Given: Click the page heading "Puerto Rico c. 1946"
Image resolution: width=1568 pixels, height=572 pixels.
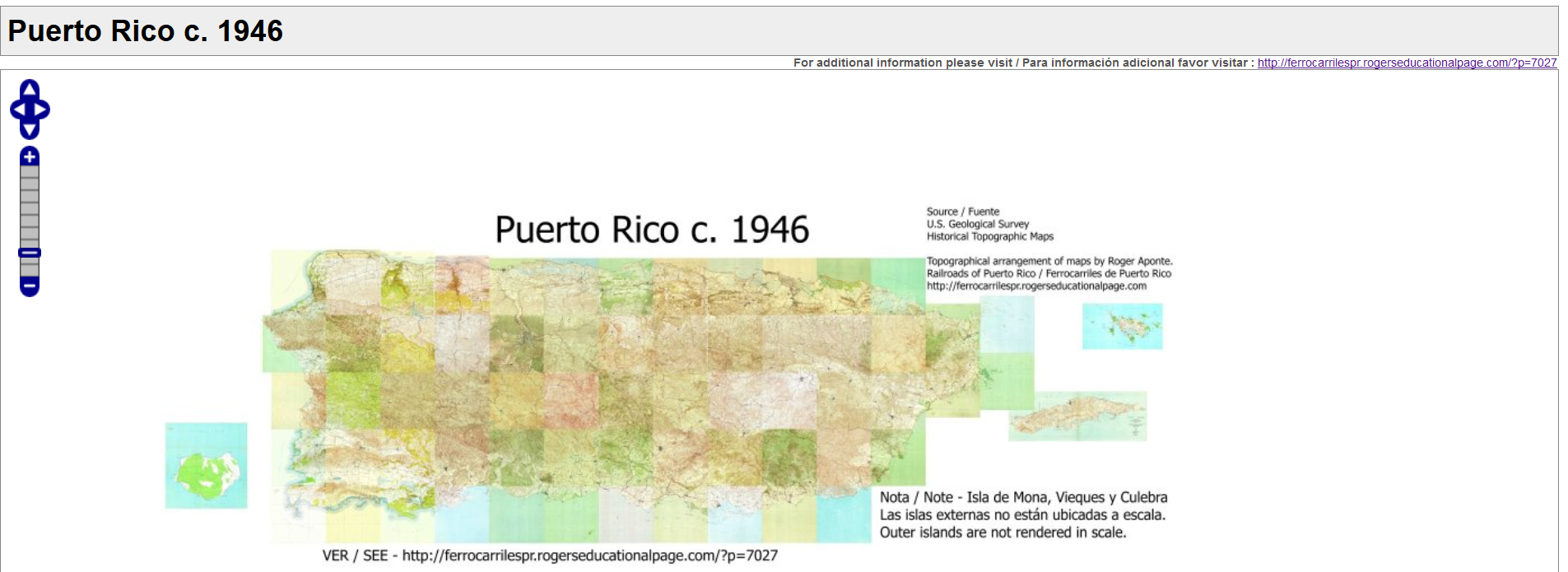Looking at the screenshot, I should click(146, 31).
